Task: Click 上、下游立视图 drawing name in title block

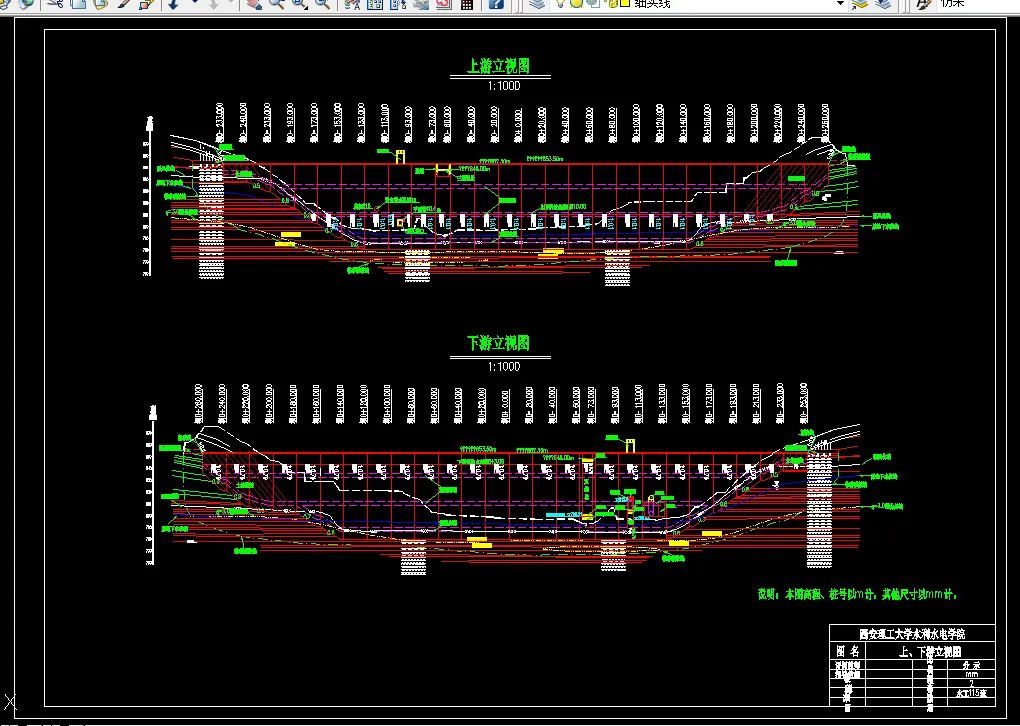Action: click(930, 651)
